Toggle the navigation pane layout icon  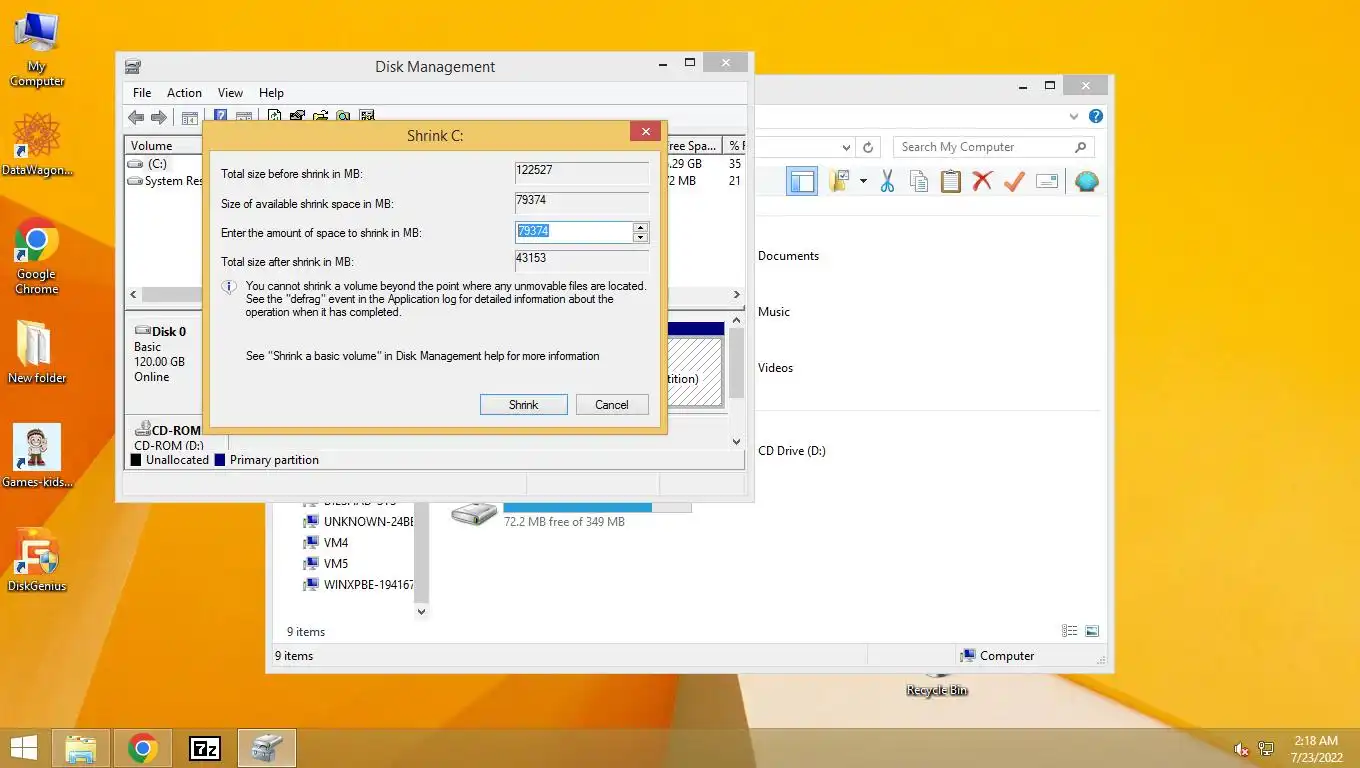pos(802,181)
